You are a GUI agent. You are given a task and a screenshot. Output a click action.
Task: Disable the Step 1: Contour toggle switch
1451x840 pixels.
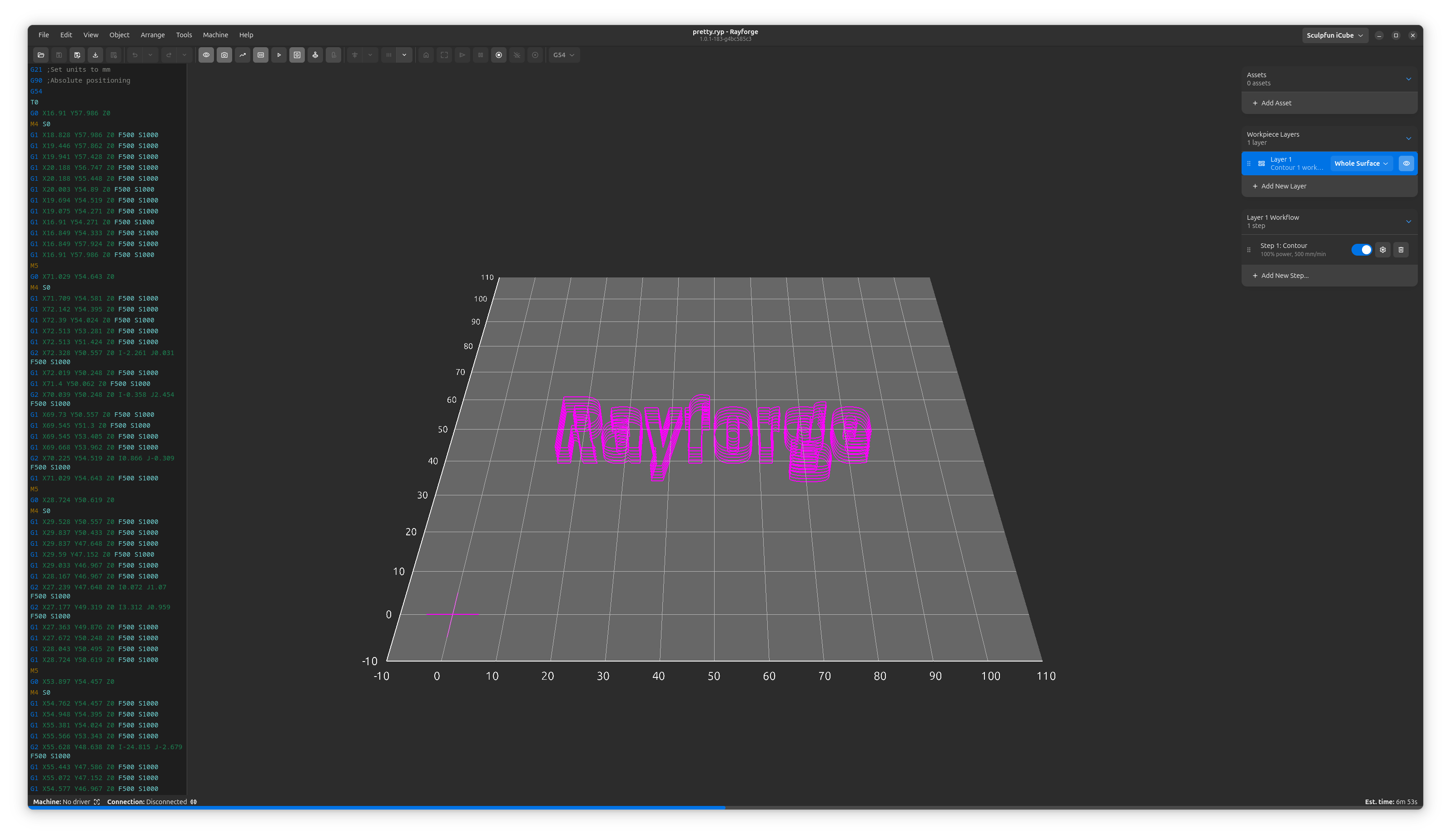click(x=1362, y=250)
